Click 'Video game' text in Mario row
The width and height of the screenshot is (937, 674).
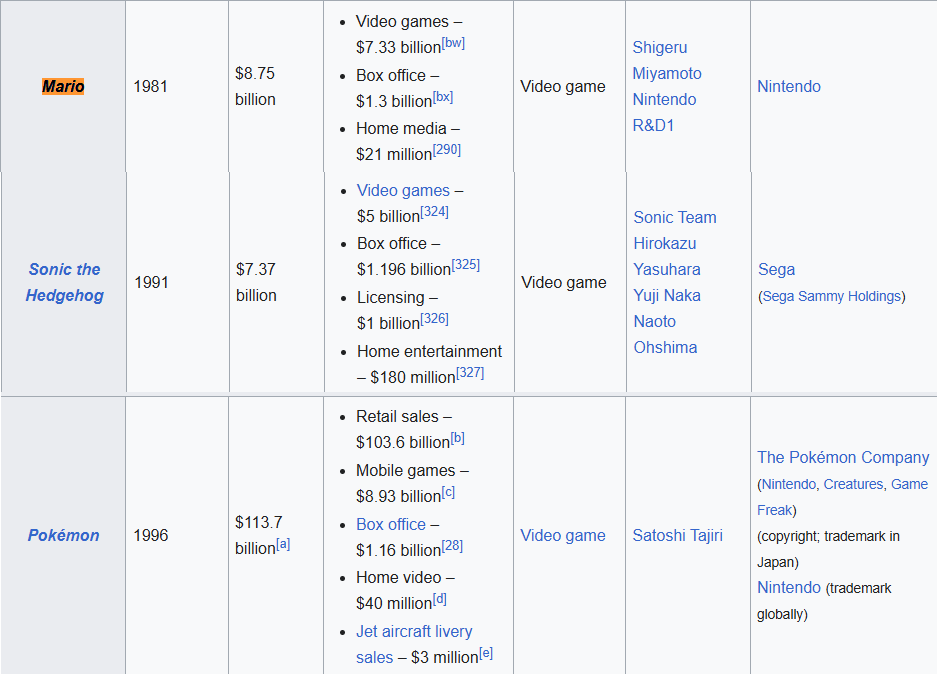pos(562,87)
